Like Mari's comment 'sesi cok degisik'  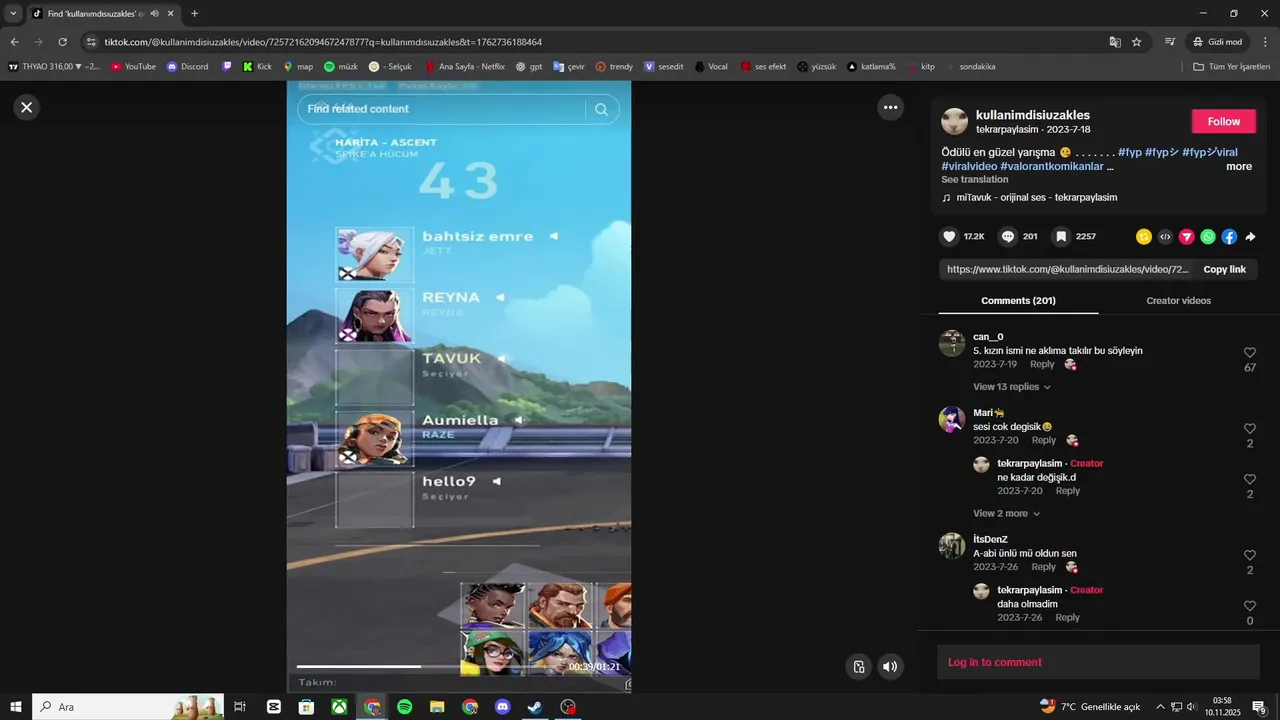point(1250,429)
